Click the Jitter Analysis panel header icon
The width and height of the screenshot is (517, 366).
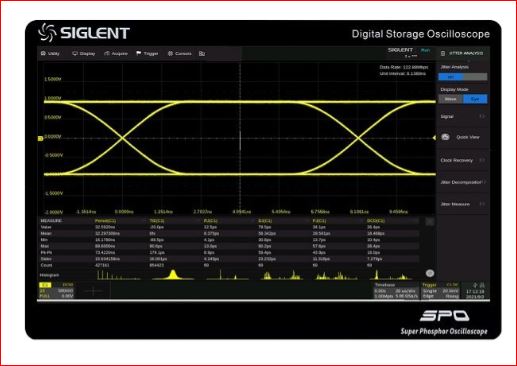[x=443, y=53]
